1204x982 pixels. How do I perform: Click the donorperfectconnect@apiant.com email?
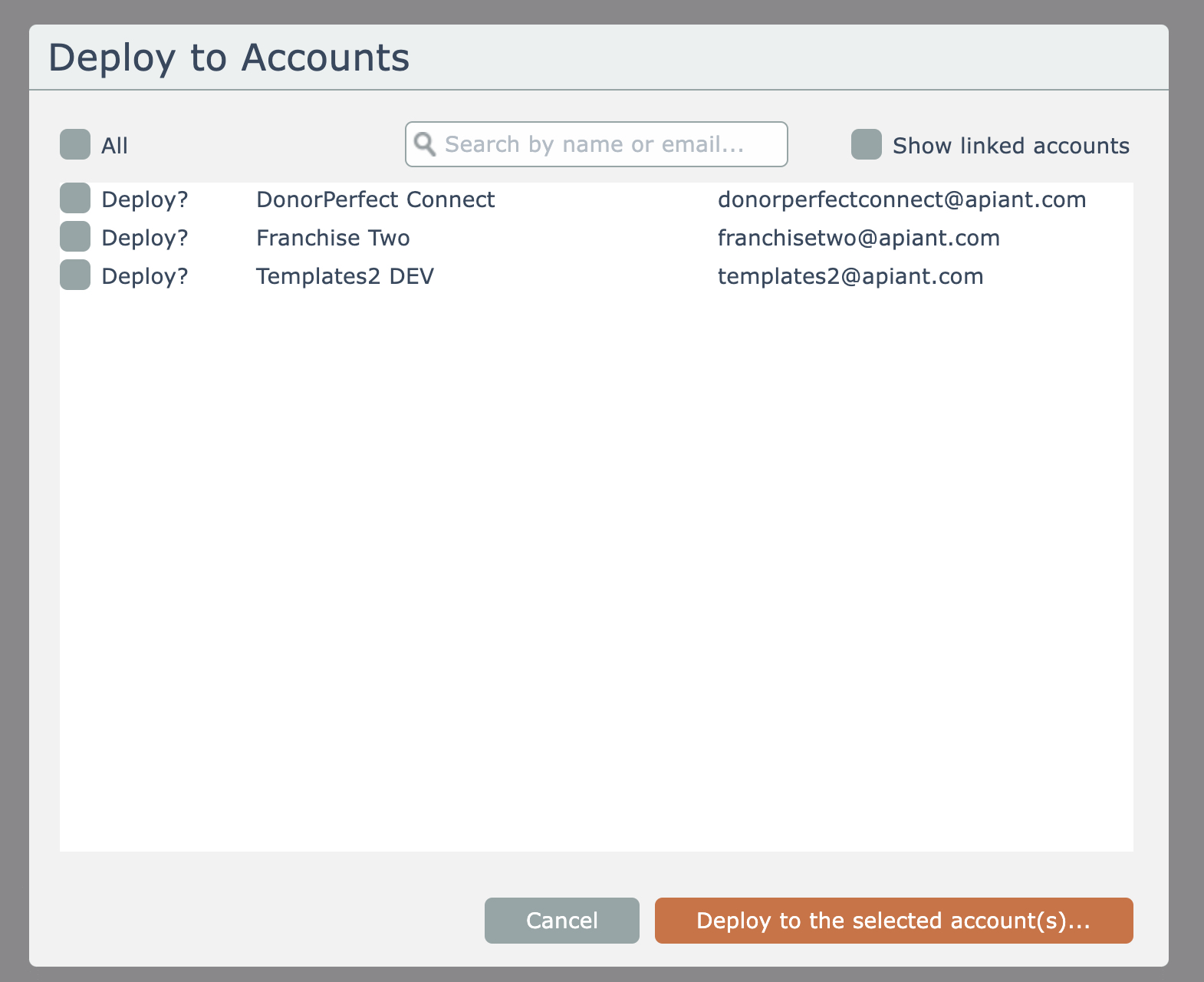tap(901, 199)
